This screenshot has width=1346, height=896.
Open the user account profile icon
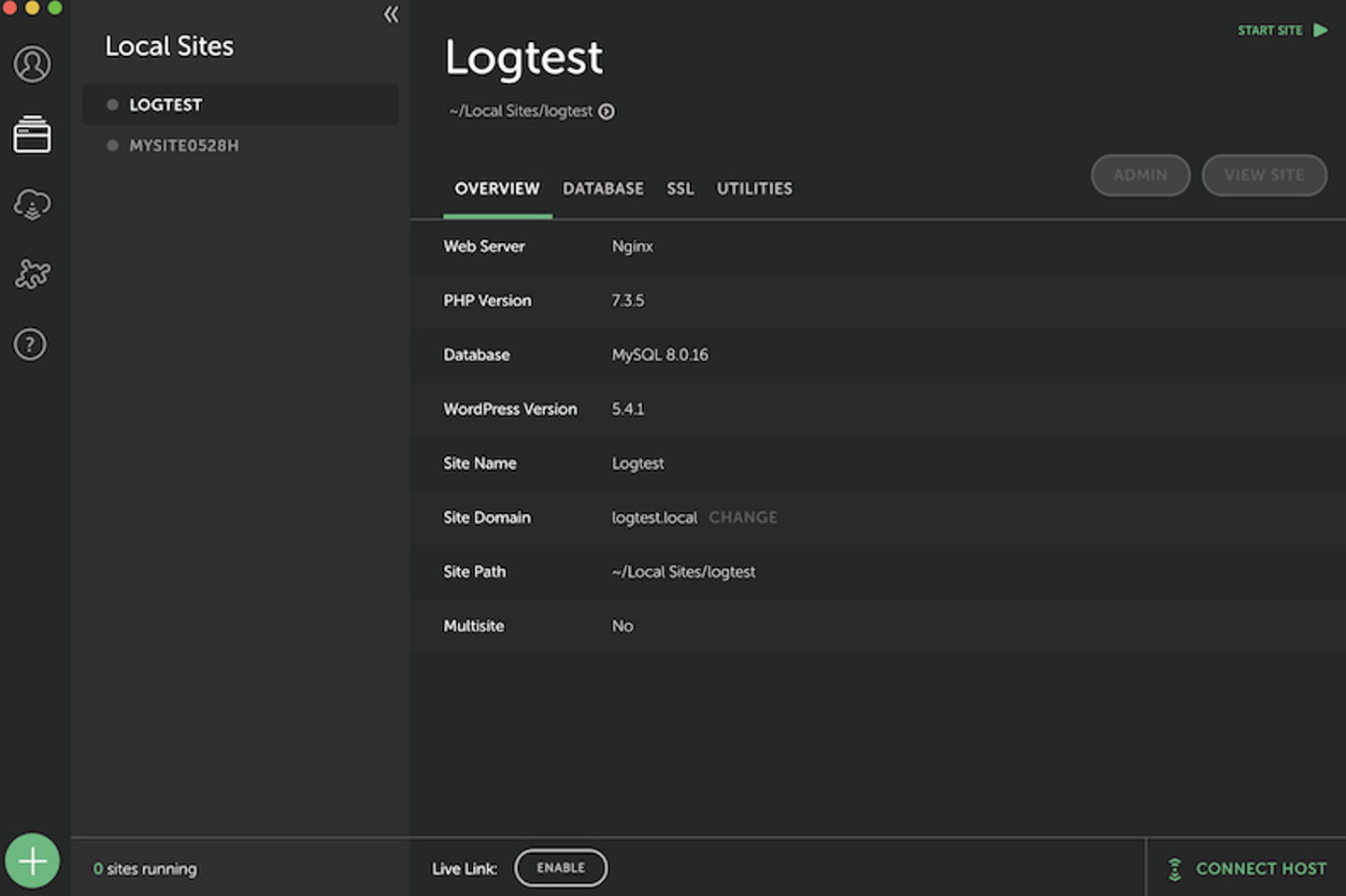point(32,64)
